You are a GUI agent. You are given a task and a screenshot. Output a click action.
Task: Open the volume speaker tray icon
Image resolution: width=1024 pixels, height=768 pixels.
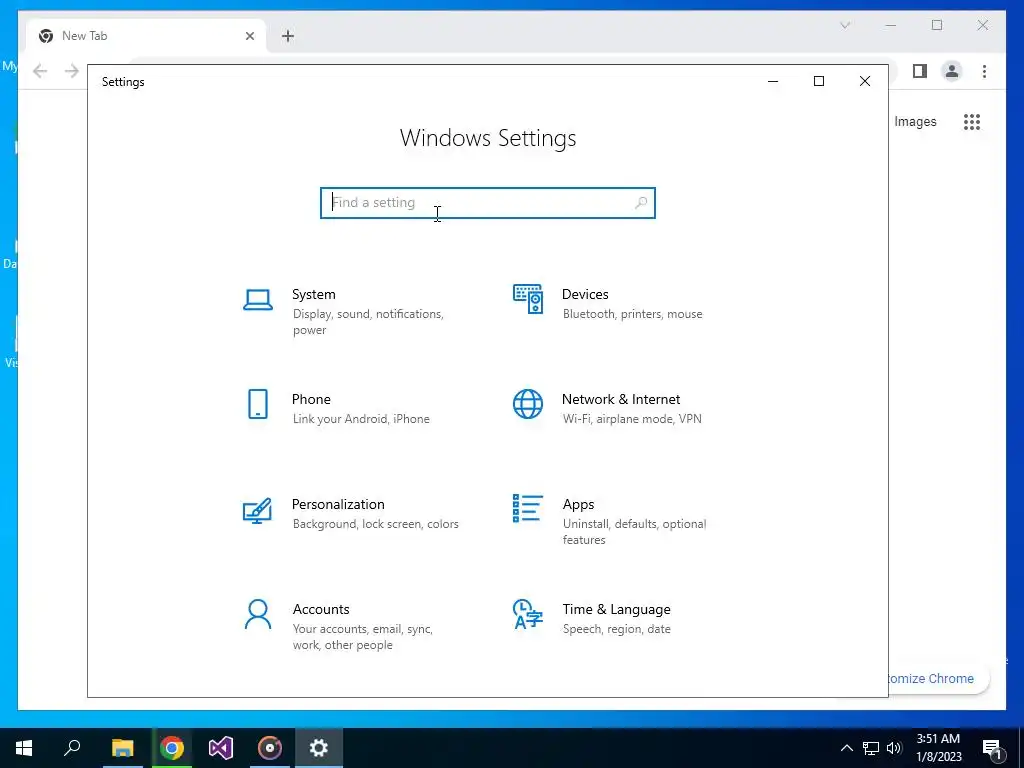pos(894,748)
